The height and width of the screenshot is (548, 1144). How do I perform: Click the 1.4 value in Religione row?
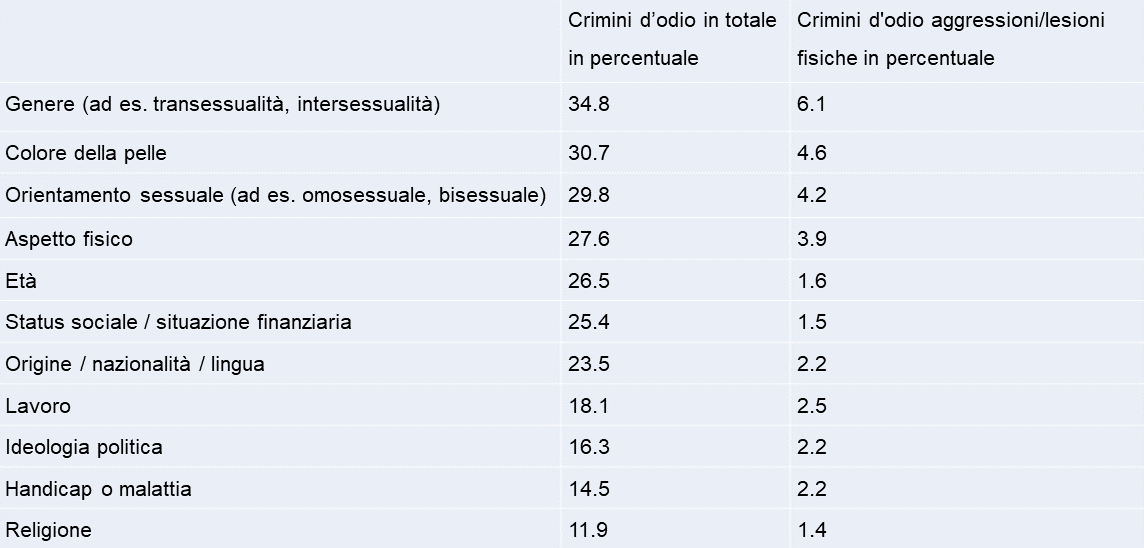(x=811, y=531)
